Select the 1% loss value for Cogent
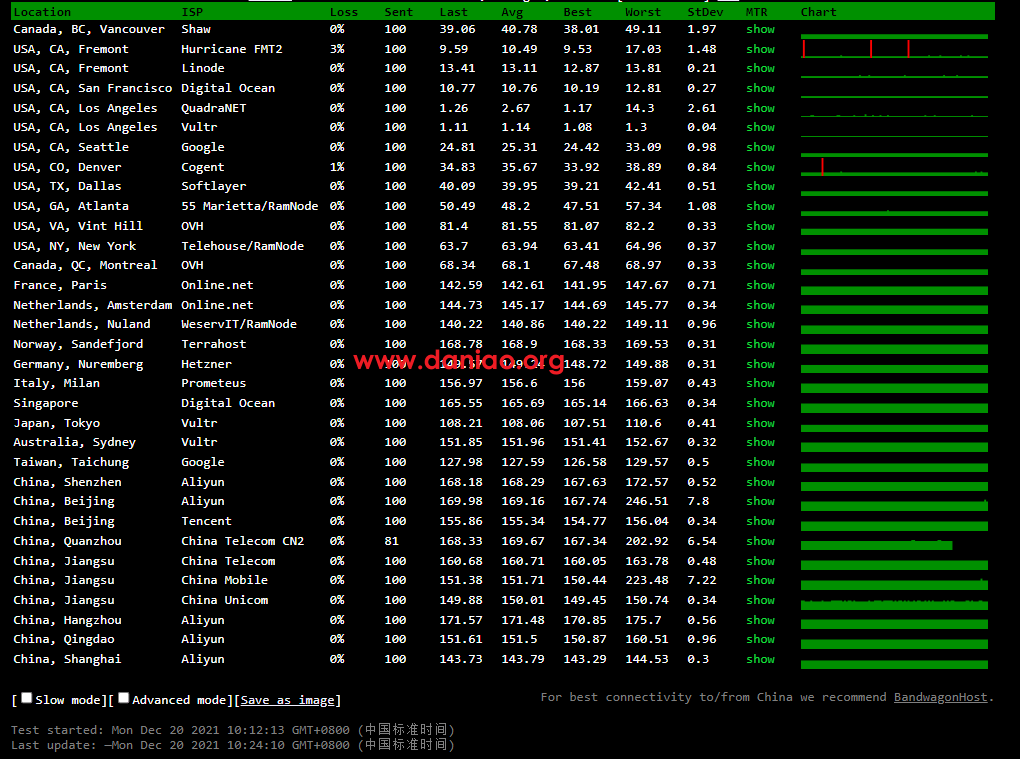 [337, 168]
